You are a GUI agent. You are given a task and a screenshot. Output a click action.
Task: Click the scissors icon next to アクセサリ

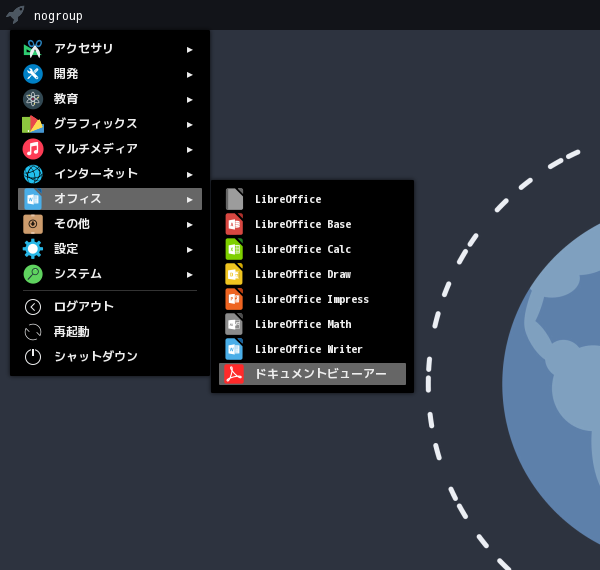33,49
